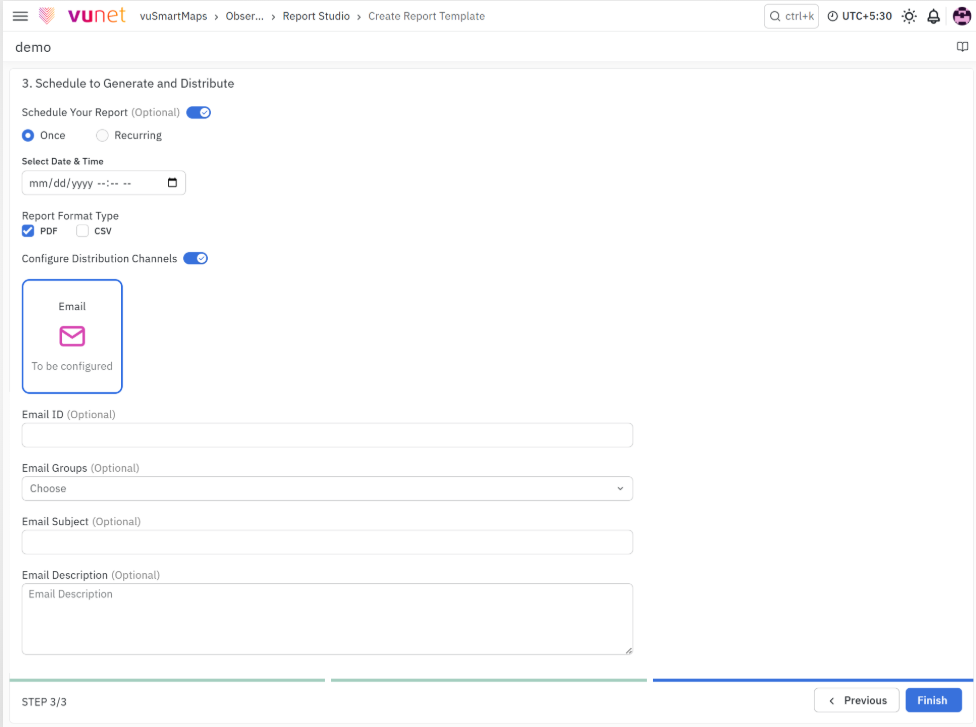Check the CSV format checkbox
The width and height of the screenshot is (976, 727).
point(82,231)
